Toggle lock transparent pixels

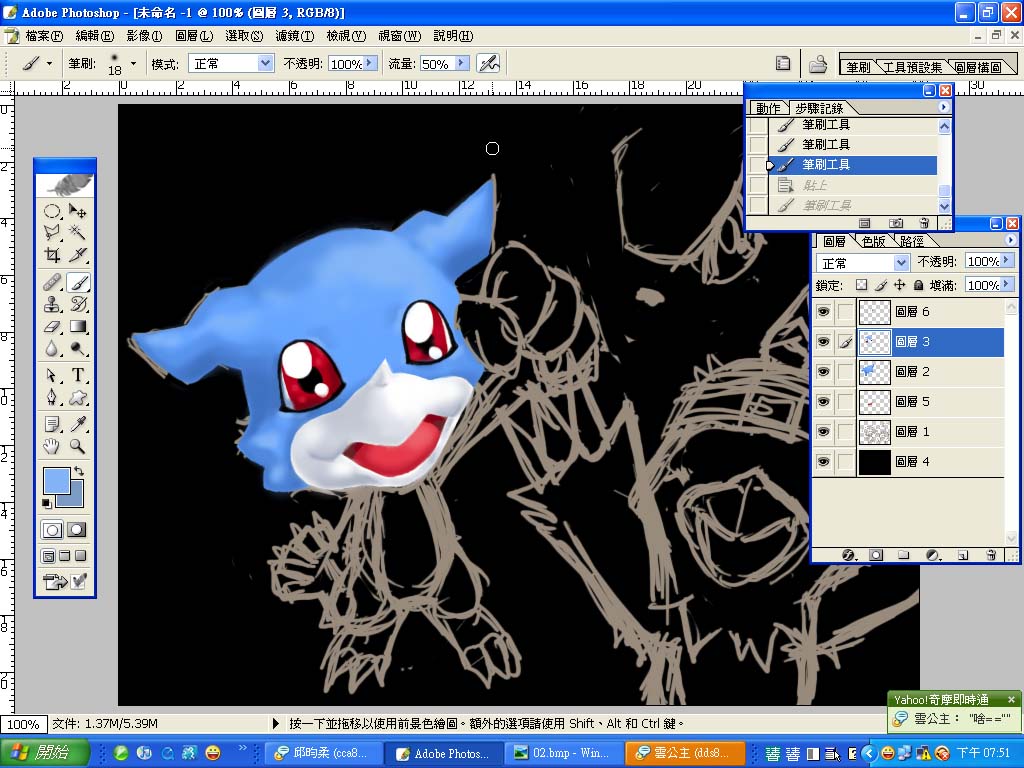click(861, 285)
